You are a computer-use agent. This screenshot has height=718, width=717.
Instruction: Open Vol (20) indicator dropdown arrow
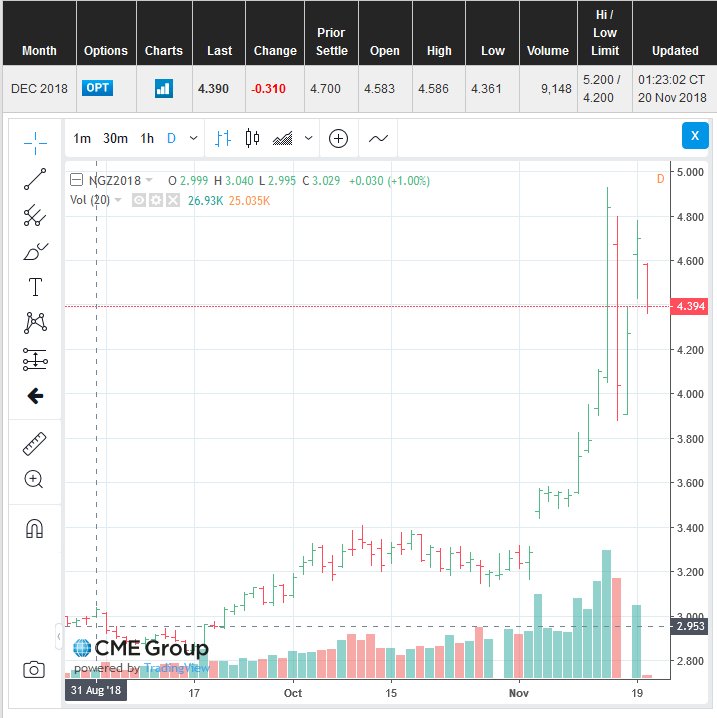tap(118, 200)
